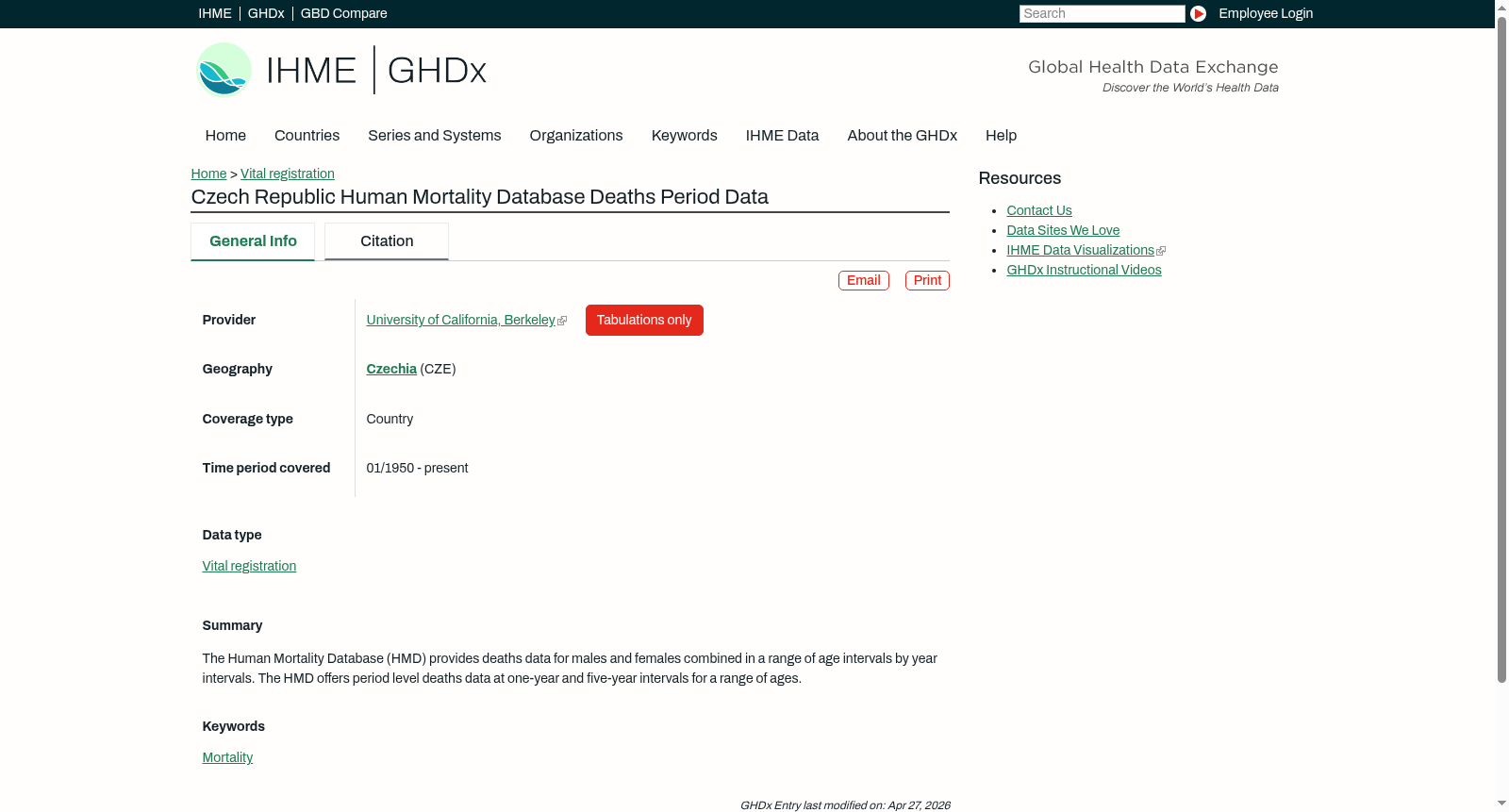Image resolution: width=1509 pixels, height=812 pixels.
Task: Click the scrollbar up arrow
Action: (x=1501, y=7)
